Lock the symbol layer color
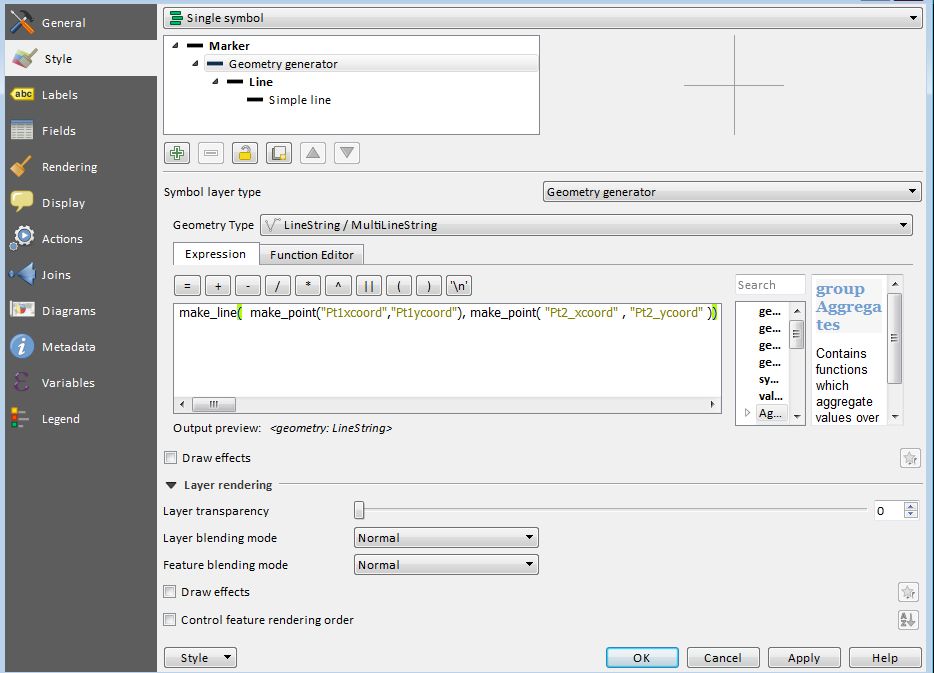Image resolution: width=934 pixels, height=673 pixels. (245, 153)
